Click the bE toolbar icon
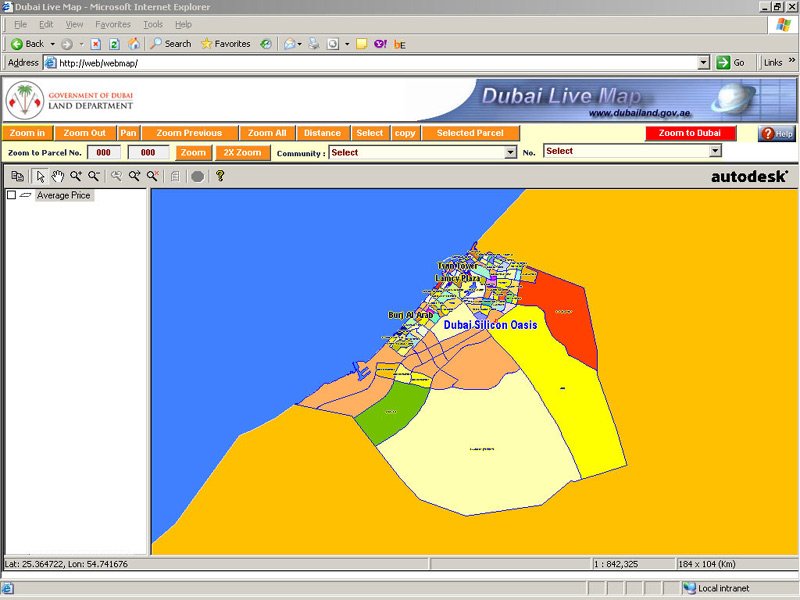Image resolution: width=800 pixels, height=600 pixels. (399, 44)
